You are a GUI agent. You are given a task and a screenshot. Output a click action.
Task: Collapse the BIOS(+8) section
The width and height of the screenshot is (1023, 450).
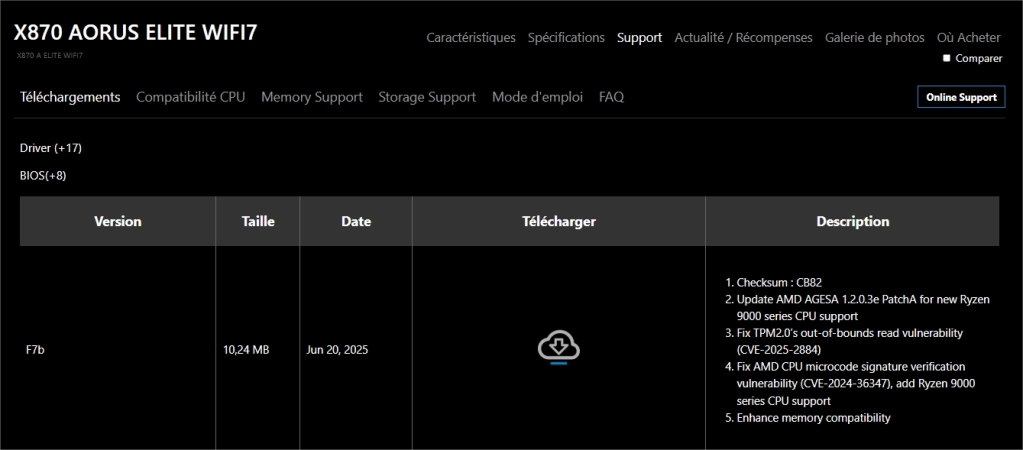(x=43, y=175)
